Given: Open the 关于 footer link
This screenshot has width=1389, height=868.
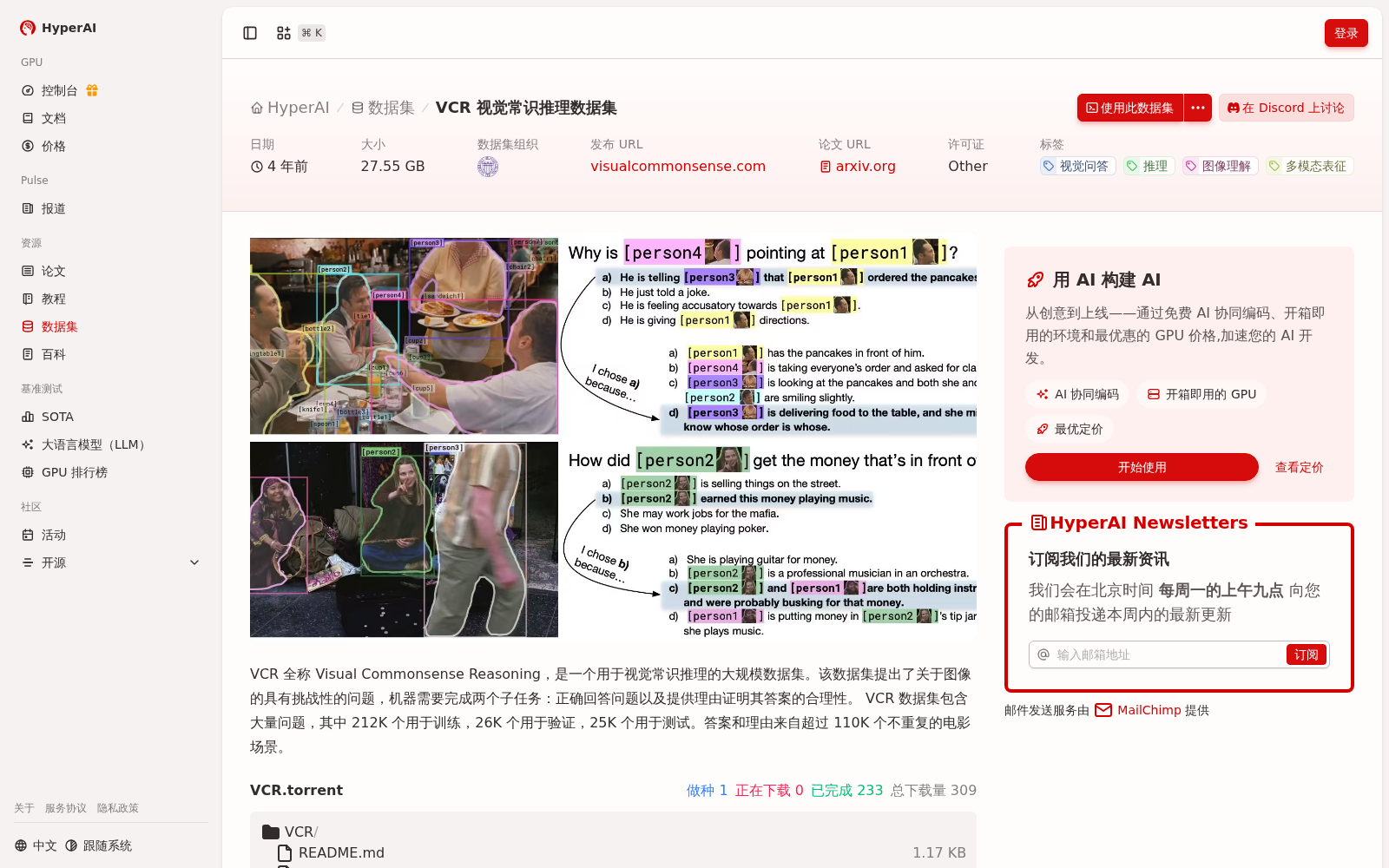Looking at the screenshot, I should 24,808.
